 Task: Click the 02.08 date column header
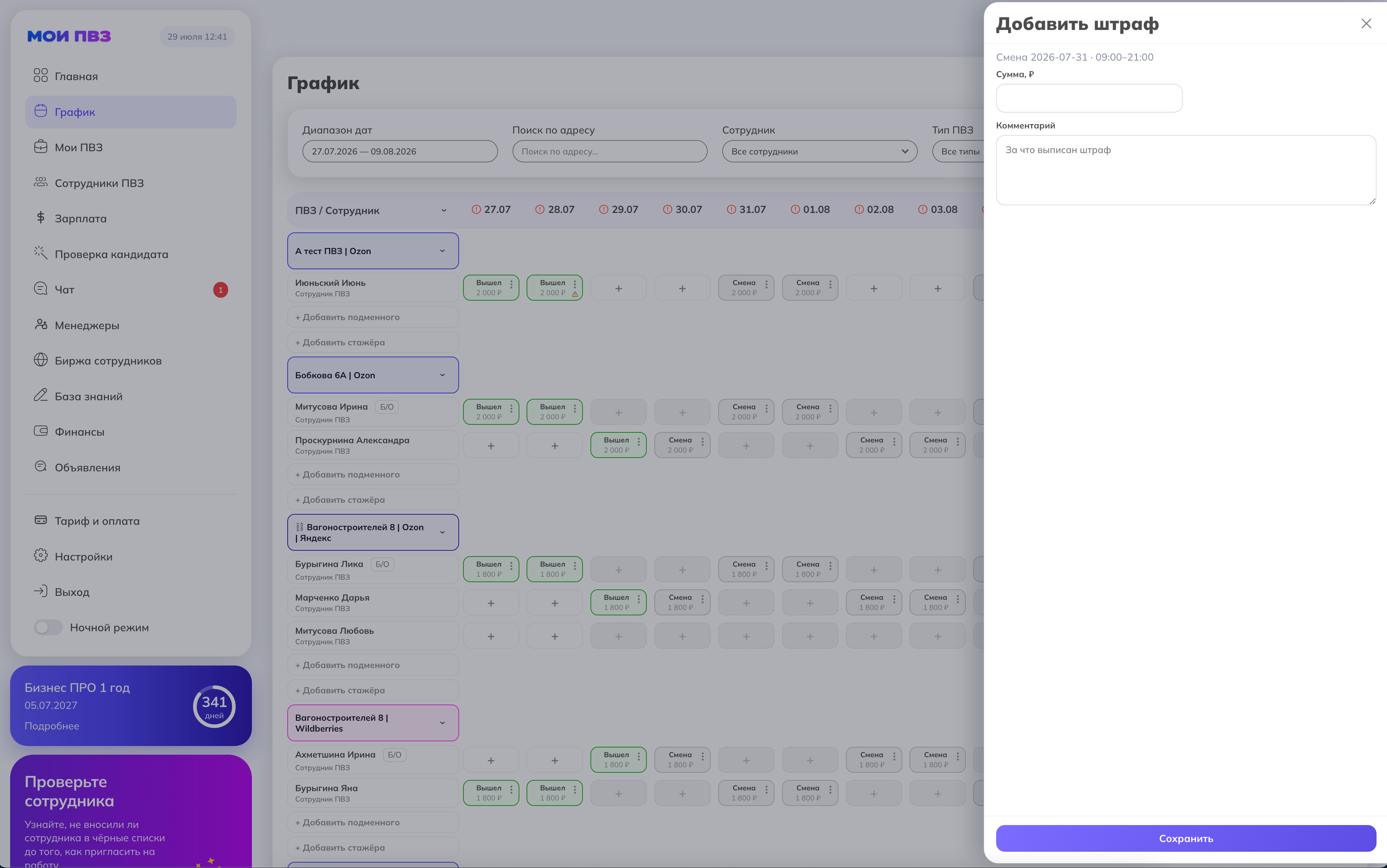874,210
